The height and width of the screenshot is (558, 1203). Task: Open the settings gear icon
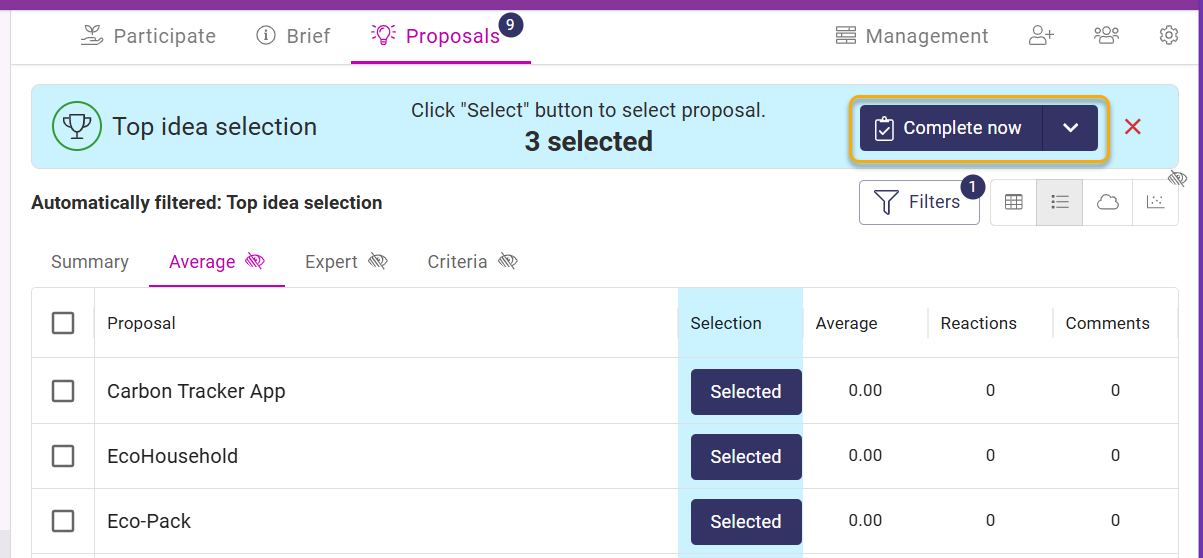pos(1169,36)
